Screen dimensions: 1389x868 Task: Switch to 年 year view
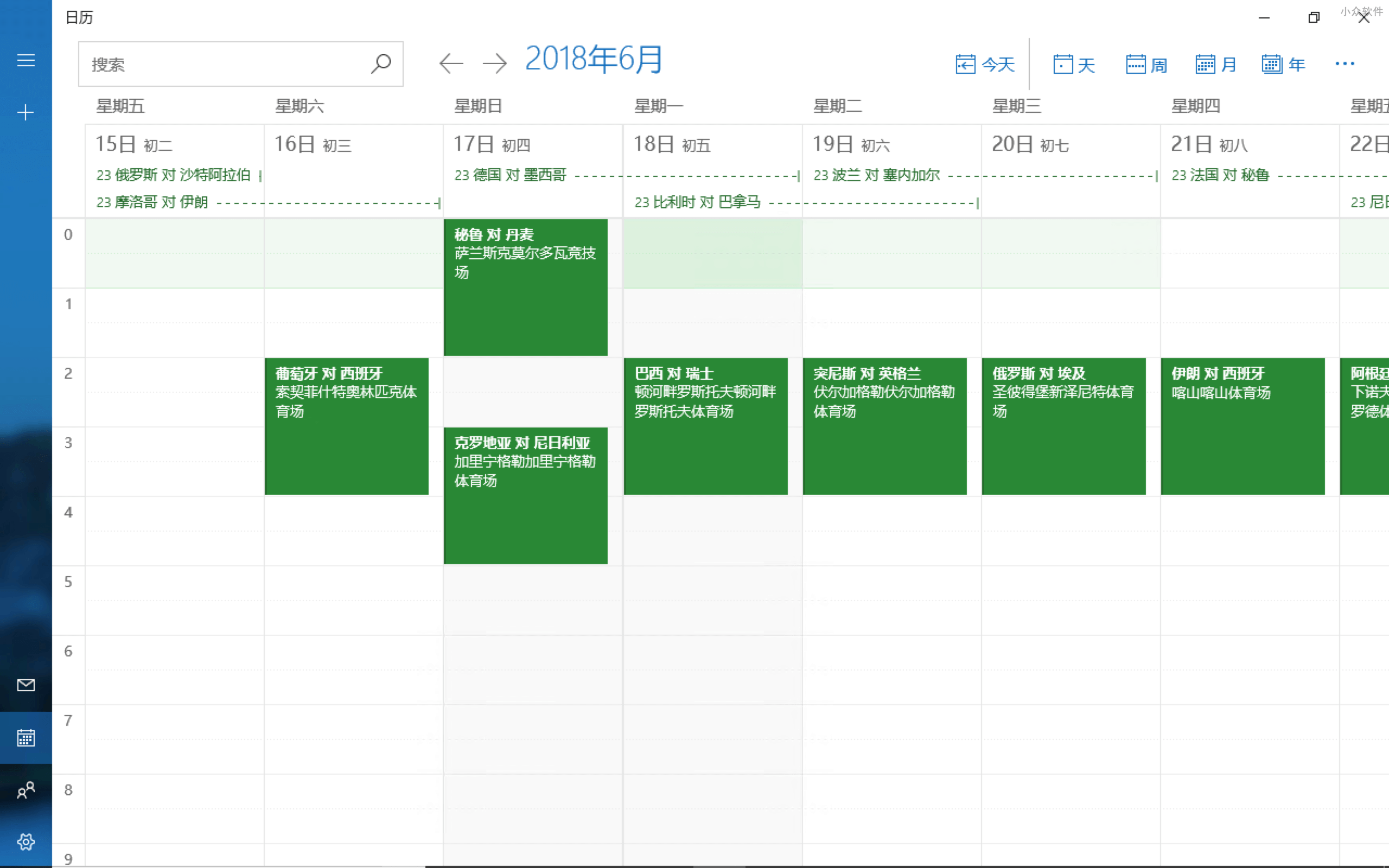click(1283, 65)
